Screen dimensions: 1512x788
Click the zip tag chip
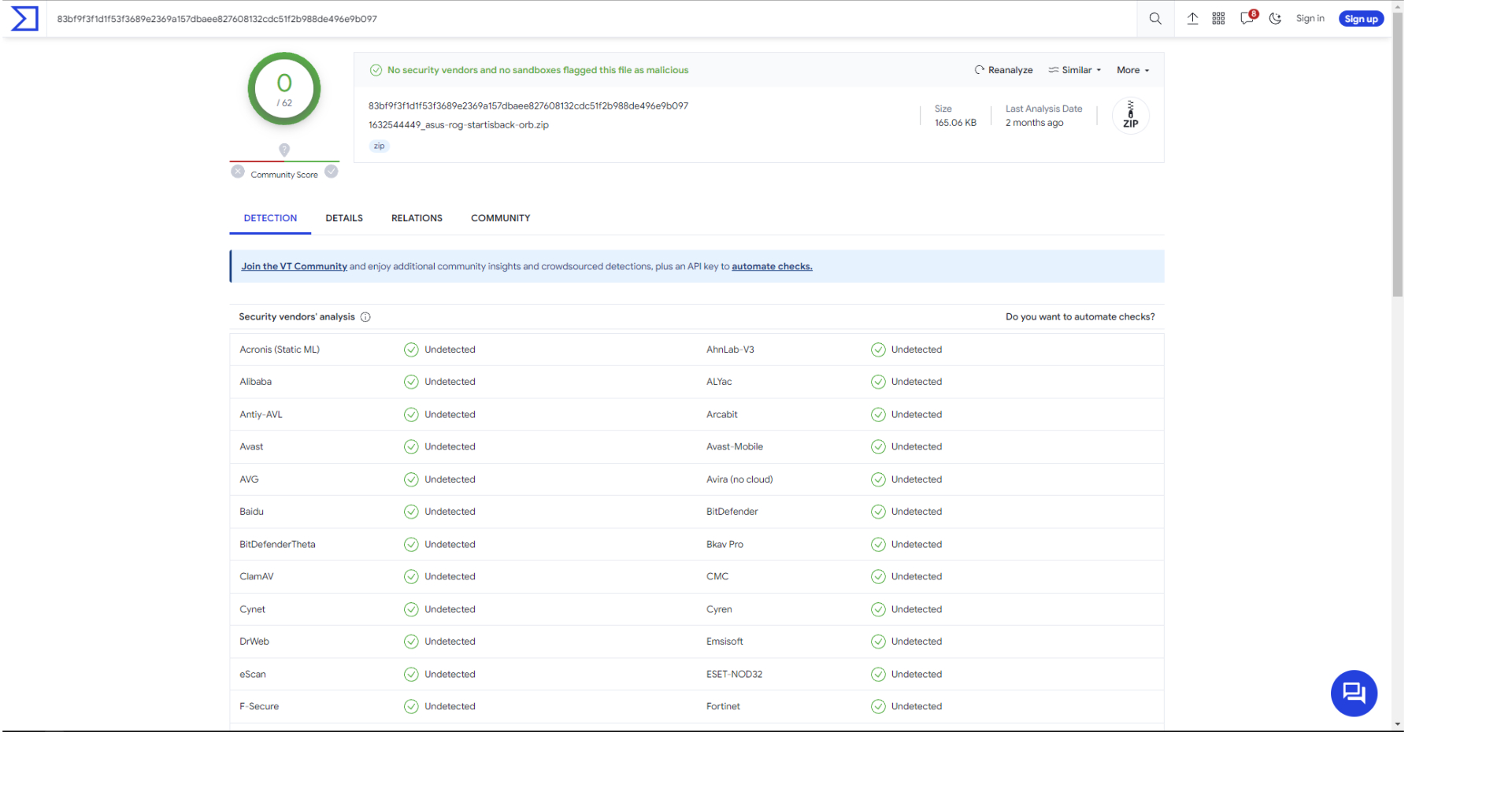click(379, 146)
